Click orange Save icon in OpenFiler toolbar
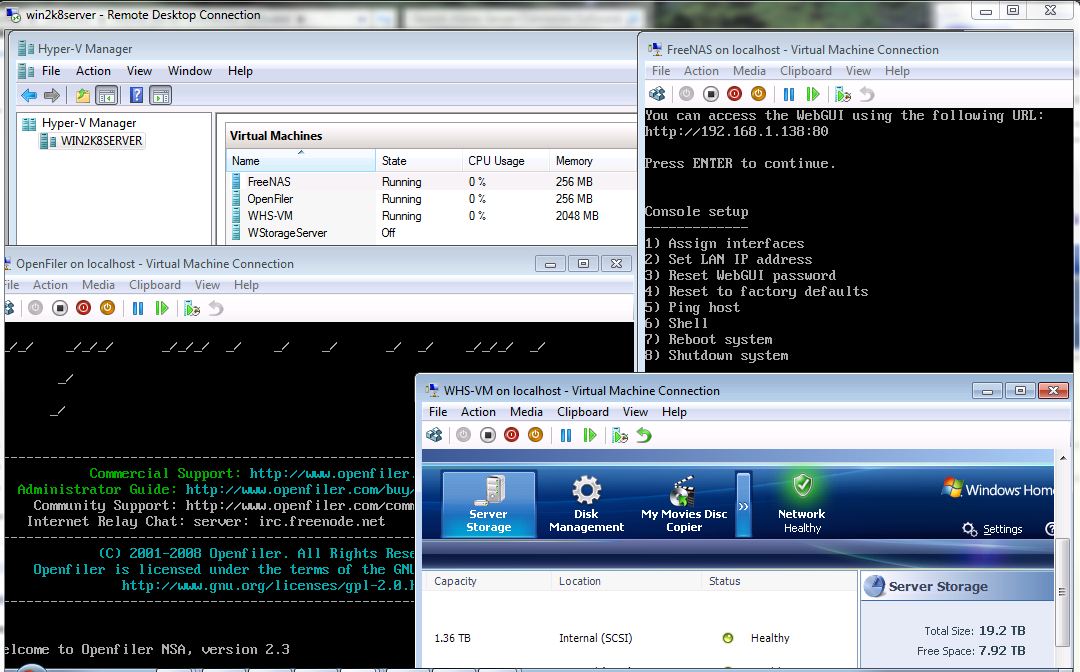This screenshot has width=1080, height=672. pos(107,308)
